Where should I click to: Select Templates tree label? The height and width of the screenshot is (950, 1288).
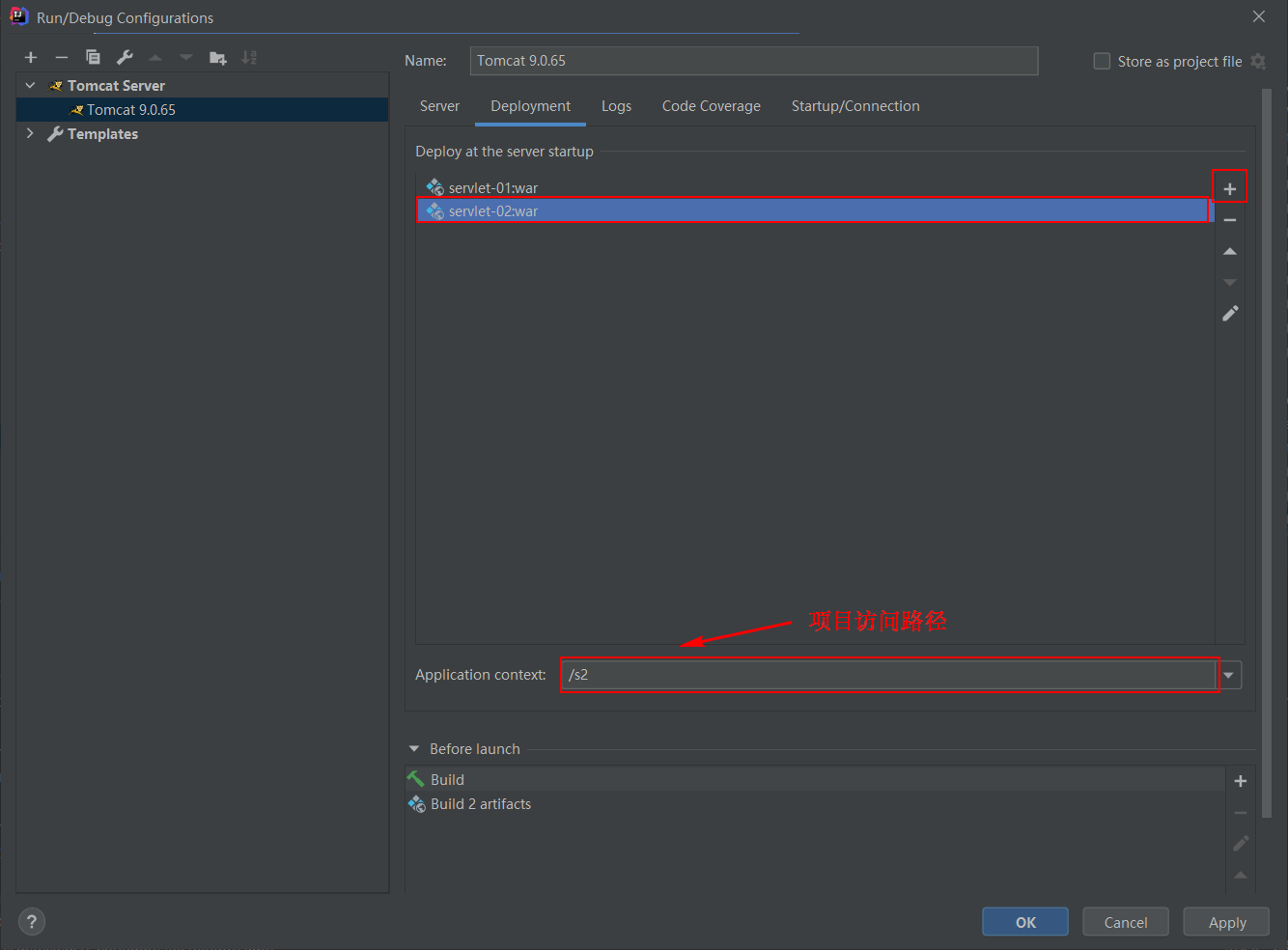coord(102,133)
